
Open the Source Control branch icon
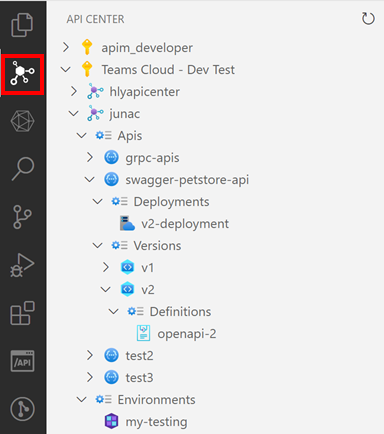pos(22,217)
